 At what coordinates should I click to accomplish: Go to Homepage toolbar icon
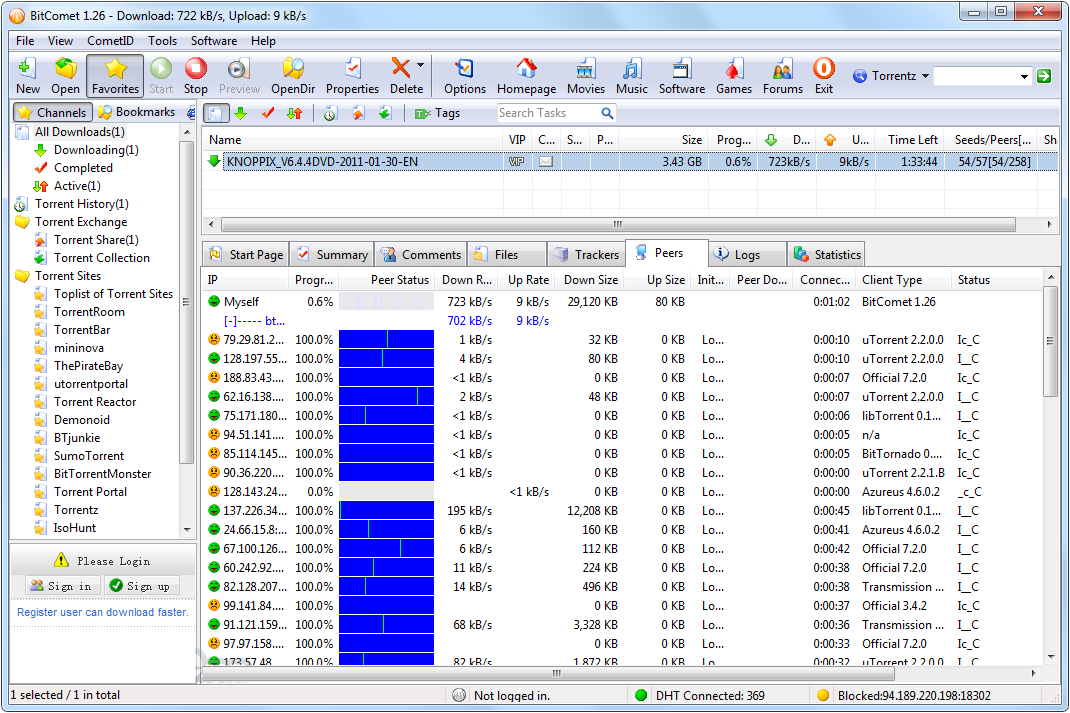pyautogui.click(x=526, y=75)
